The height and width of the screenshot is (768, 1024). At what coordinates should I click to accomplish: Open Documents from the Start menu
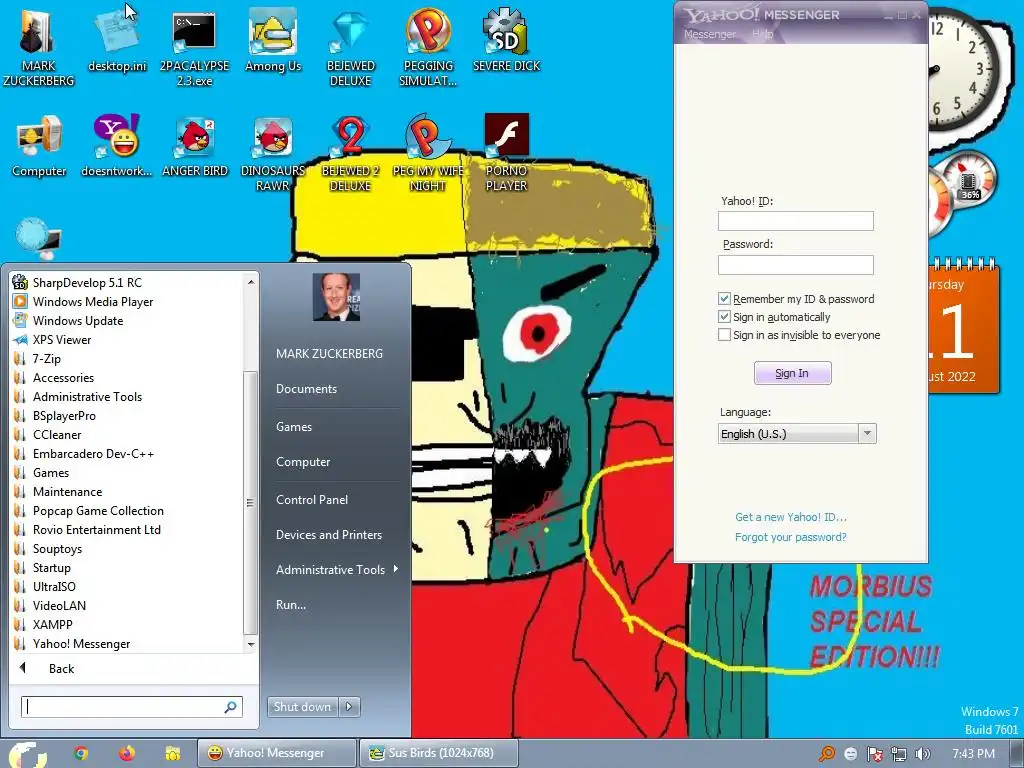tap(306, 389)
